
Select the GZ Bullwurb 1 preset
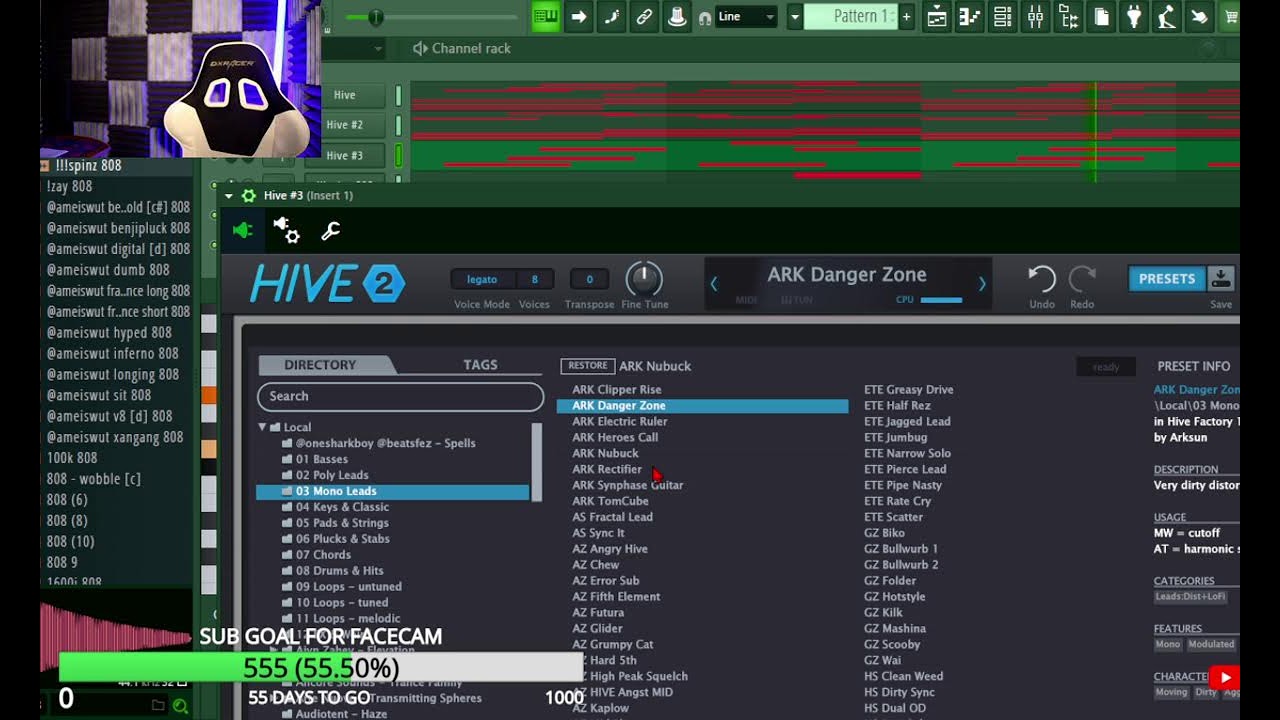click(x=901, y=549)
